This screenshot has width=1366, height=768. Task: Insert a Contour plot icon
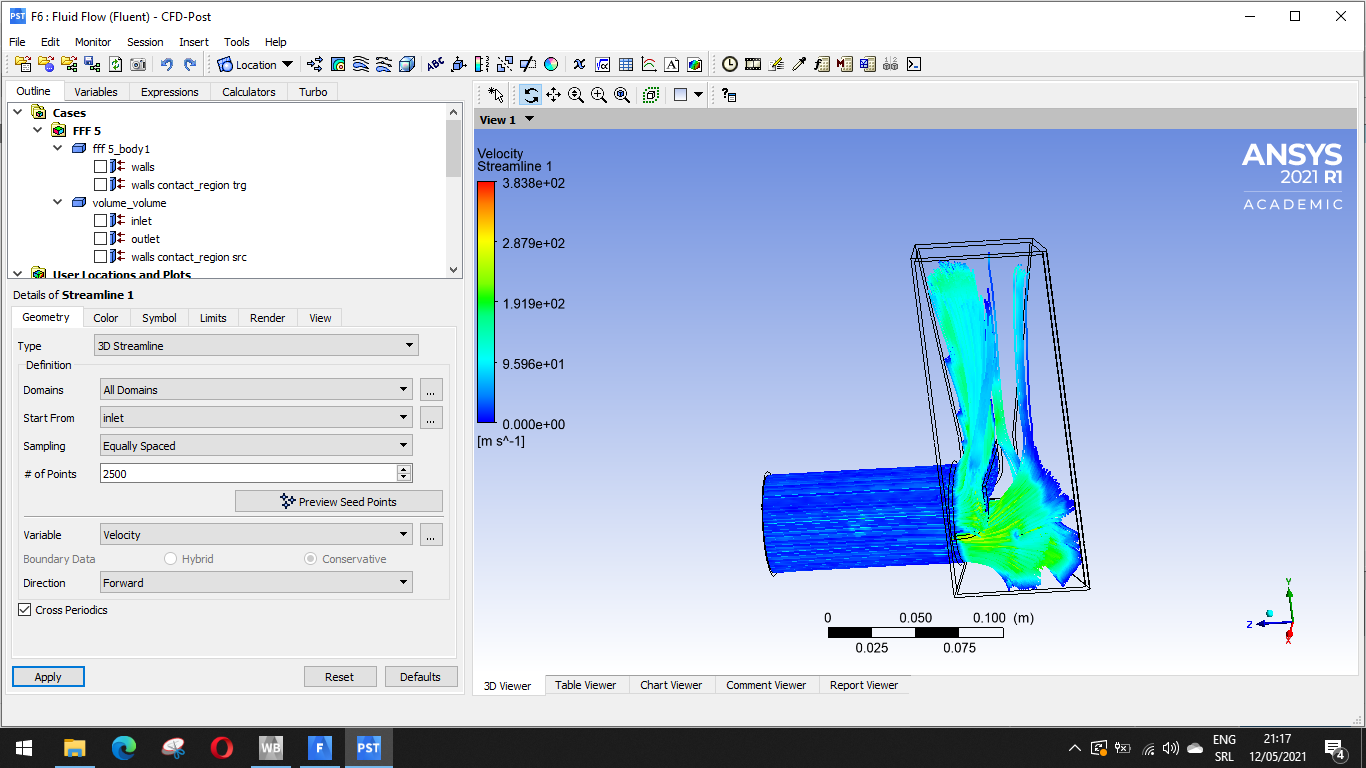point(338,64)
